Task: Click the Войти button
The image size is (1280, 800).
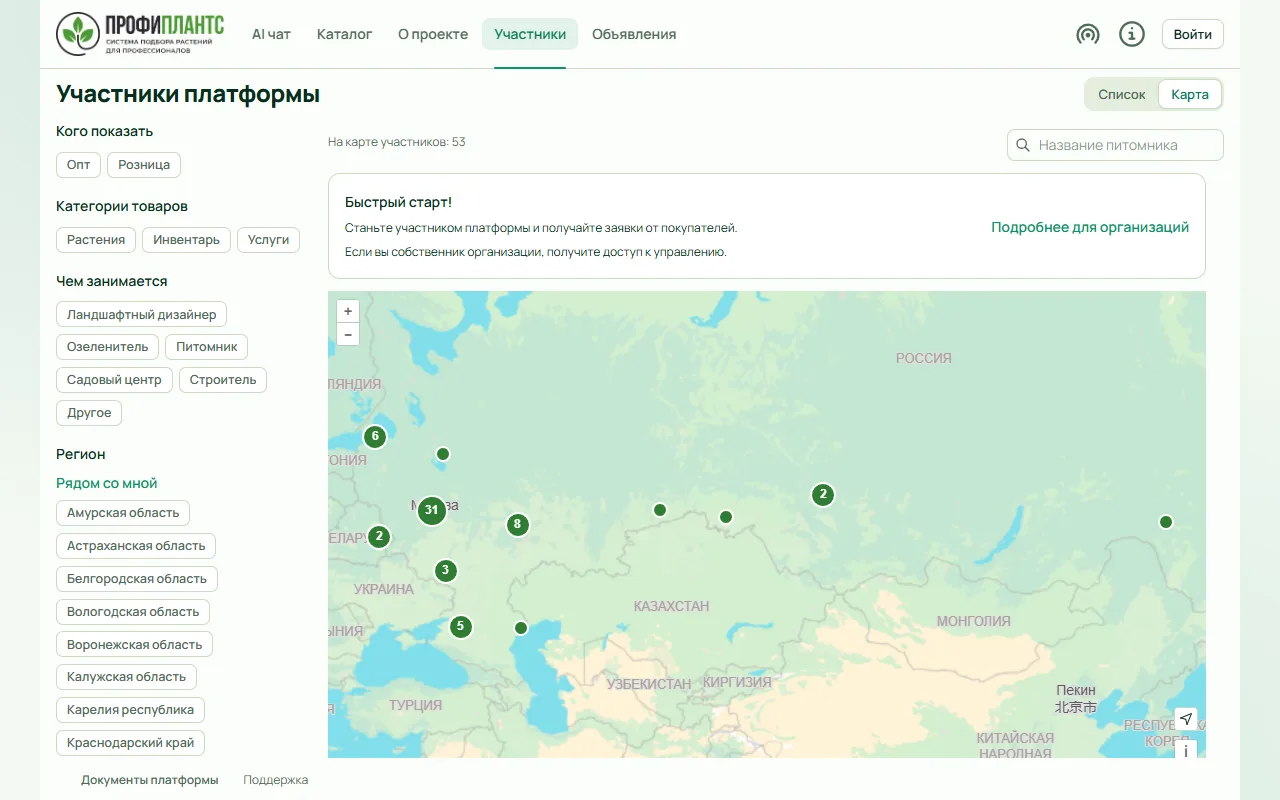Action: pyautogui.click(x=1193, y=34)
